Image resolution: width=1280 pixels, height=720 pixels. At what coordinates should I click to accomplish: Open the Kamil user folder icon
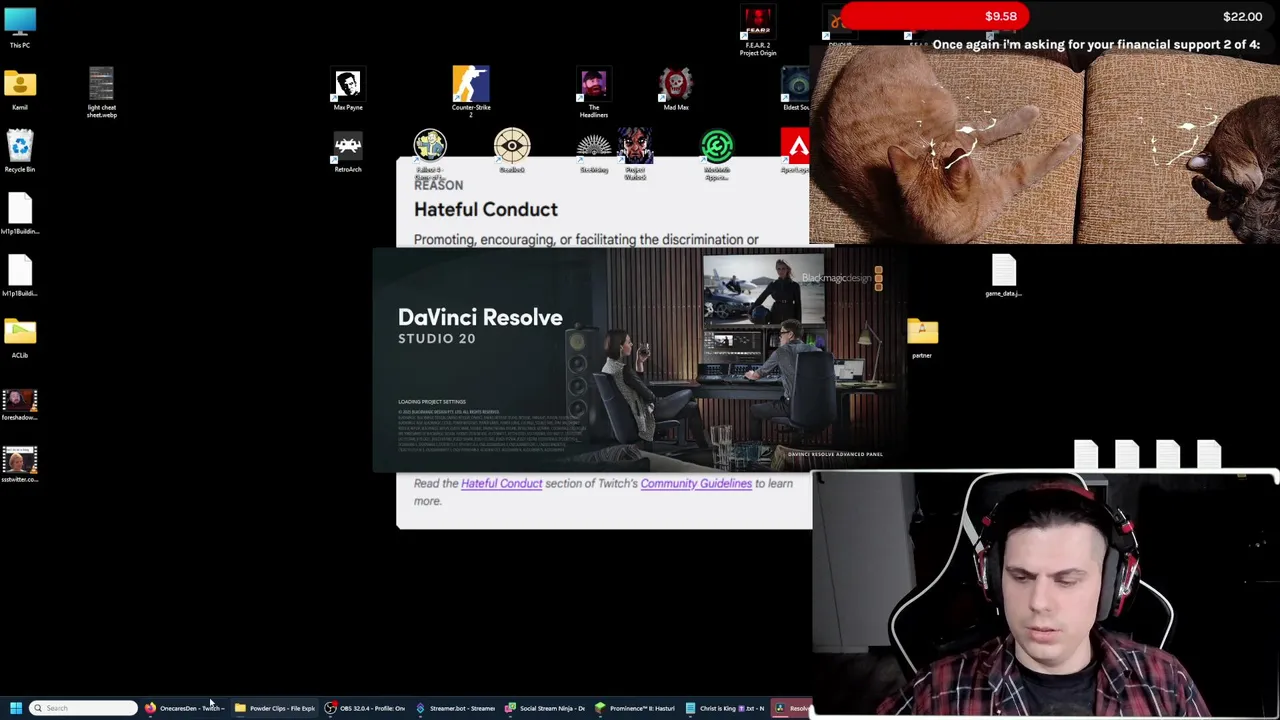click(19, 89)
